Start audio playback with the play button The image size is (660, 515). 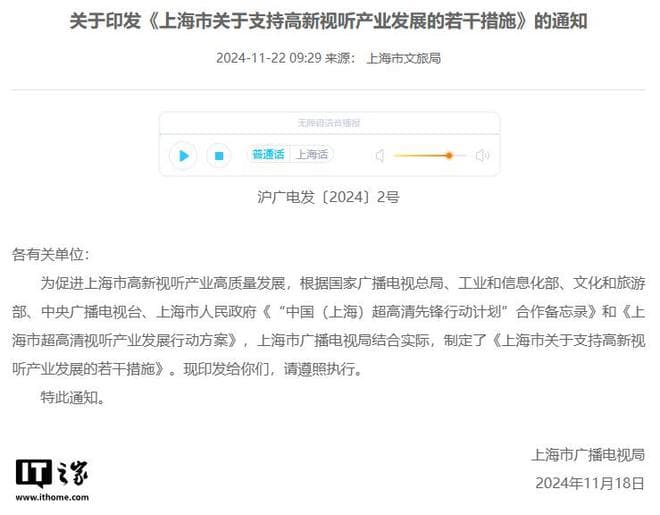(x=183, y=156)
